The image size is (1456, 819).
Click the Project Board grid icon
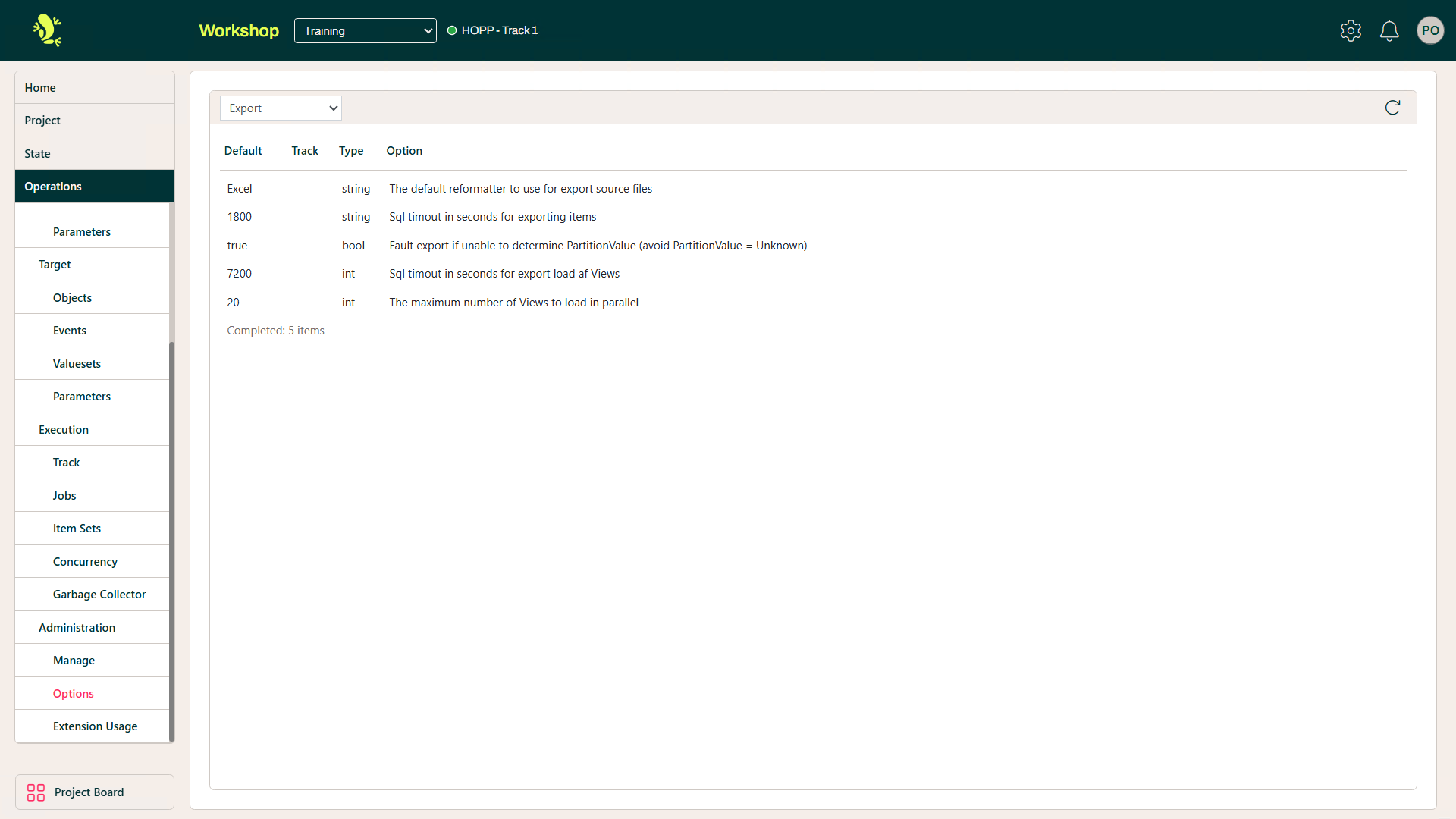point(36,792)
